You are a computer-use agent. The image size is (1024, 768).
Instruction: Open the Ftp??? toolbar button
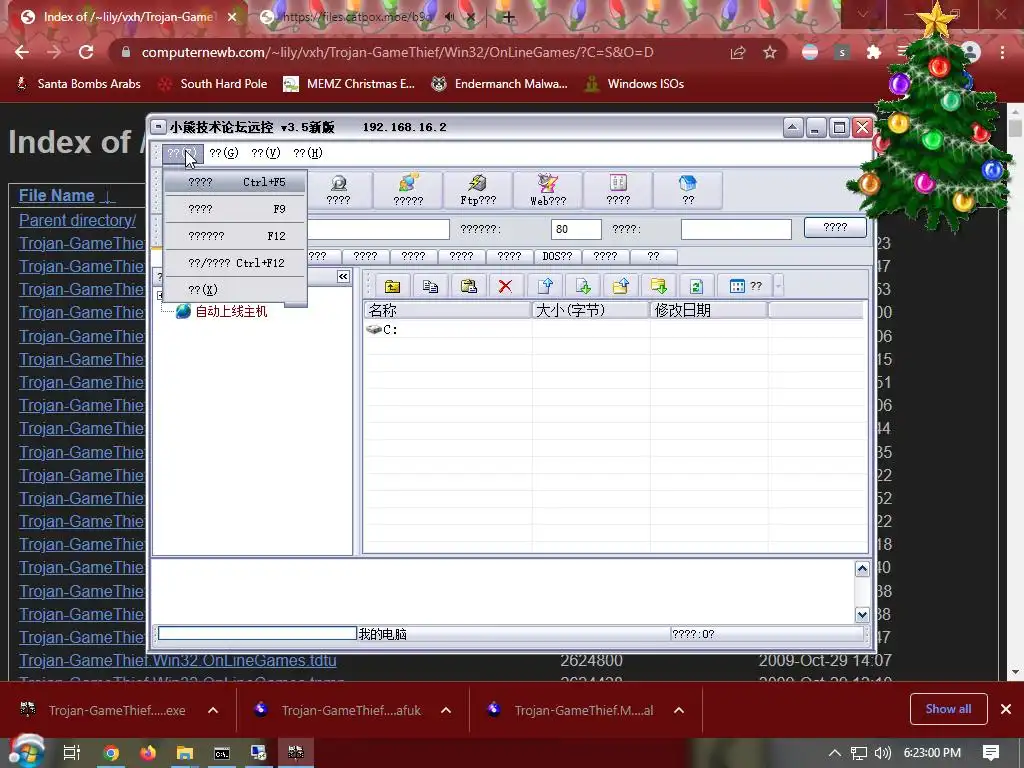(478, 190)
